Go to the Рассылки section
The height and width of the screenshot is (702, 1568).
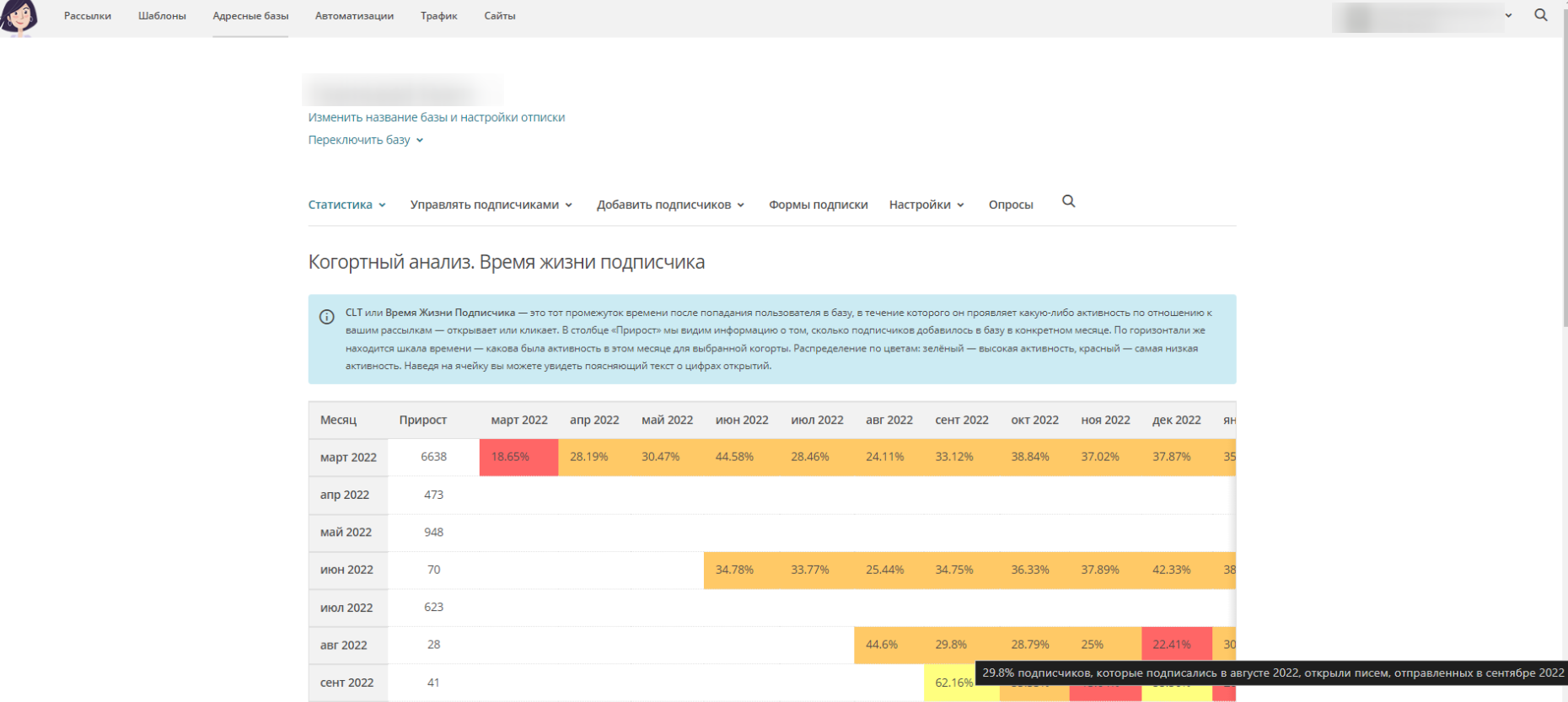click(x=88, y=16)
